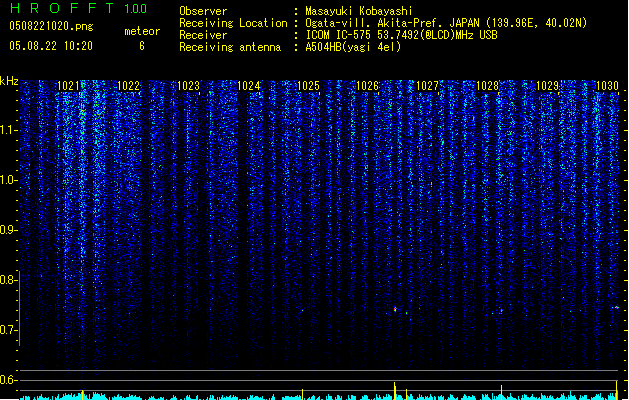
Task: Click the kHz axis unit label
Action: [x=9, y=81]
